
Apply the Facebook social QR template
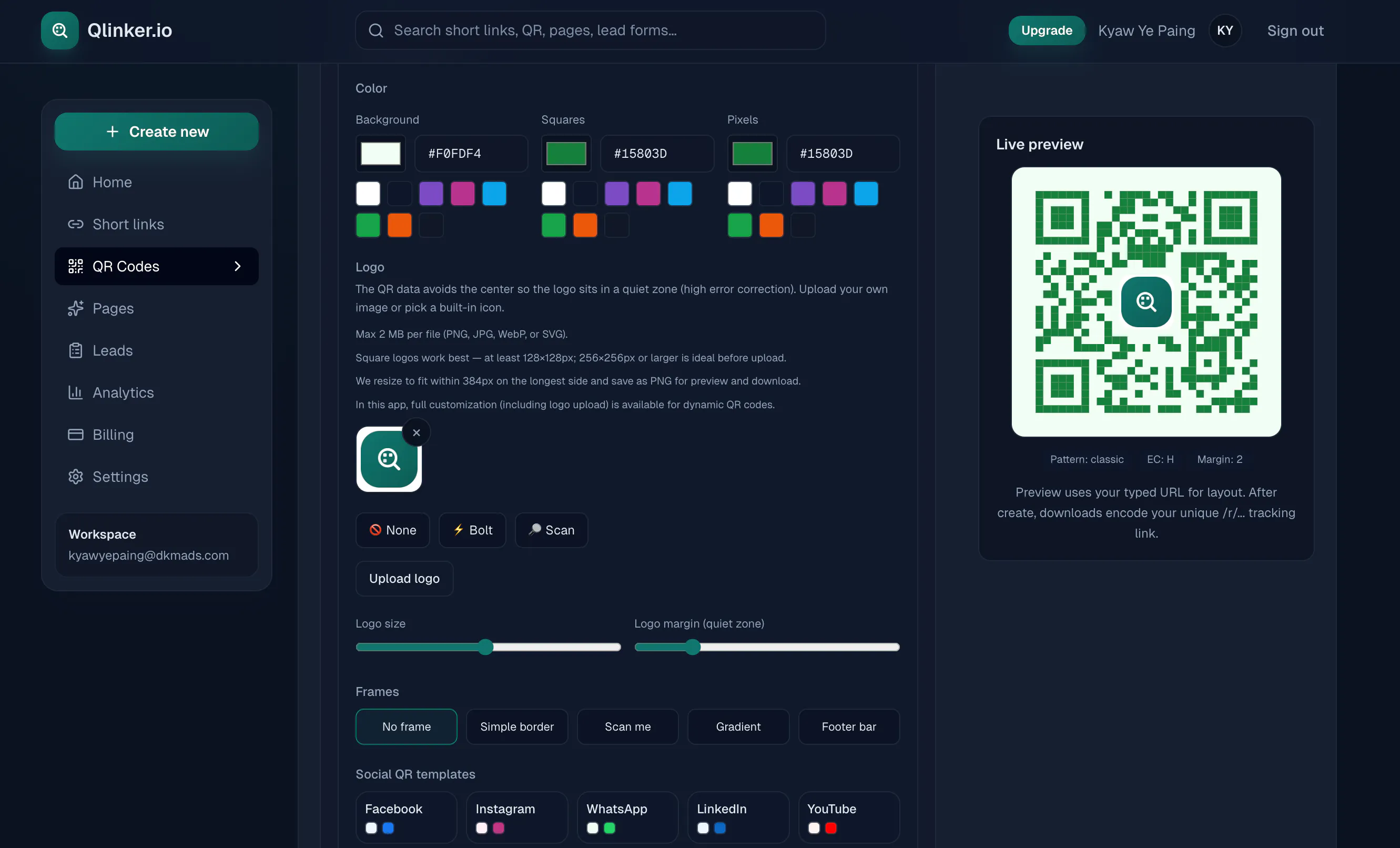coord(406,817)
